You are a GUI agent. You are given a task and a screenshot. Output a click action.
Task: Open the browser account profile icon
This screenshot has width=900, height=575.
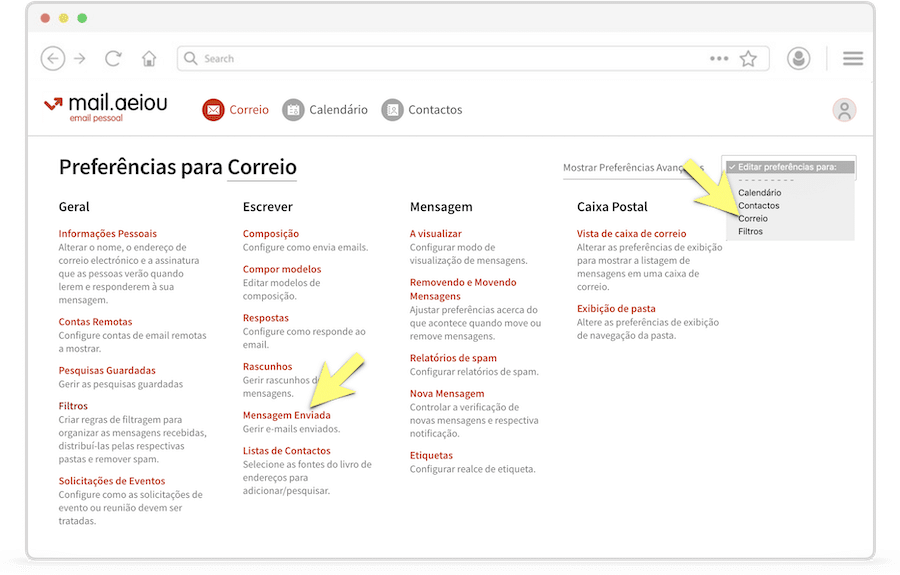click(x=798, y=59)
